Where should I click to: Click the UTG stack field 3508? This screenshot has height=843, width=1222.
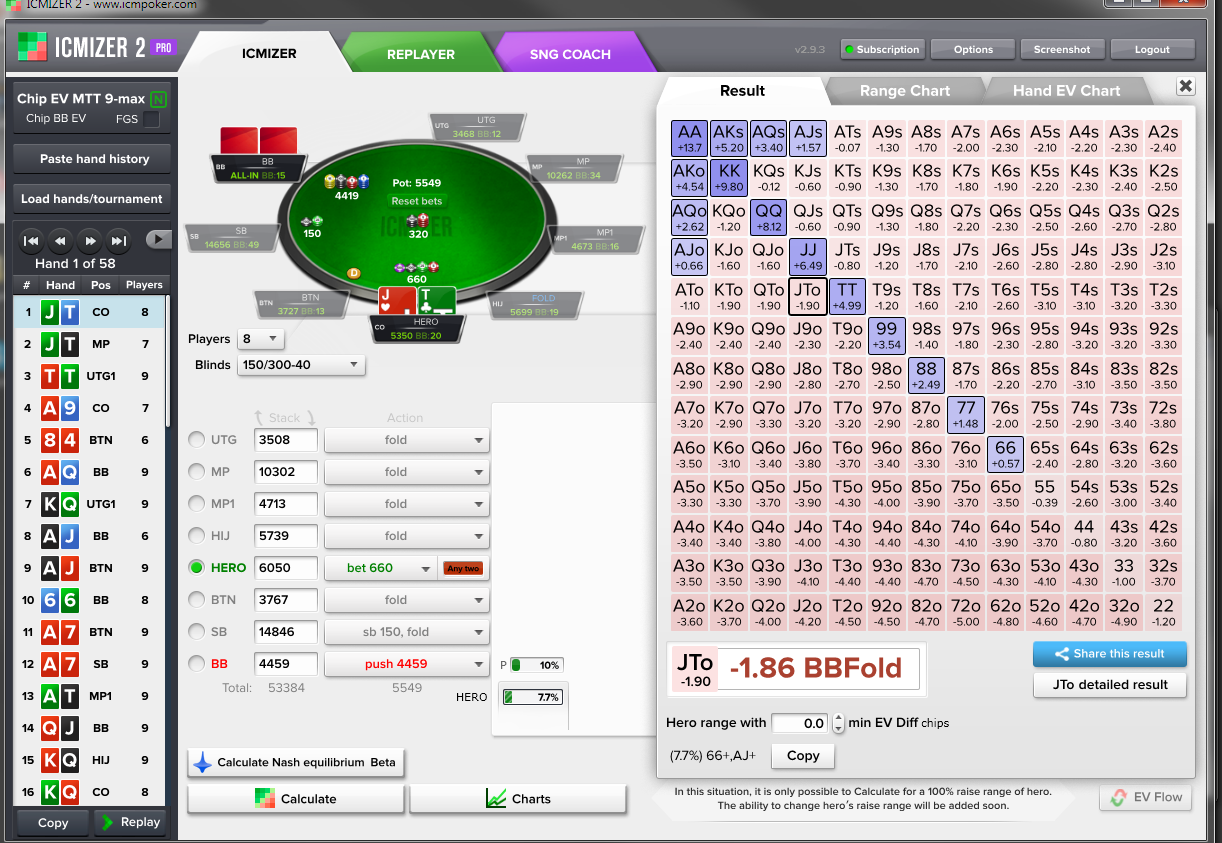(286, 440)
